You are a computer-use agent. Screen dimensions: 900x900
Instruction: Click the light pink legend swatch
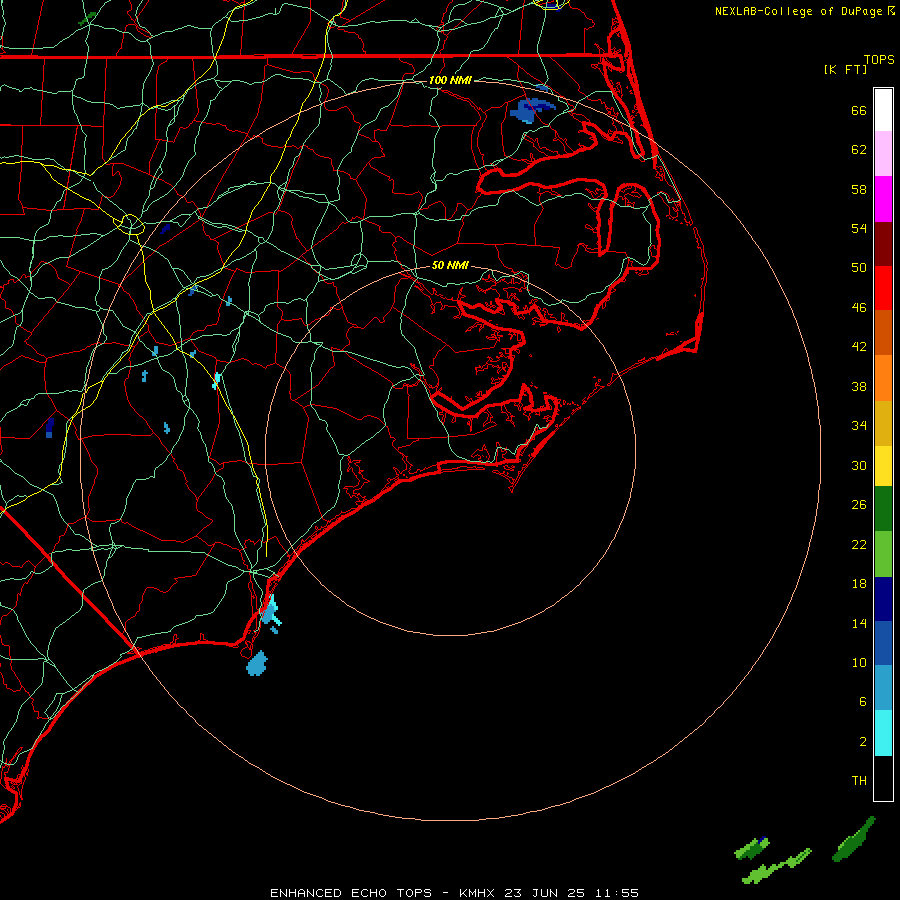click(883, 153)
